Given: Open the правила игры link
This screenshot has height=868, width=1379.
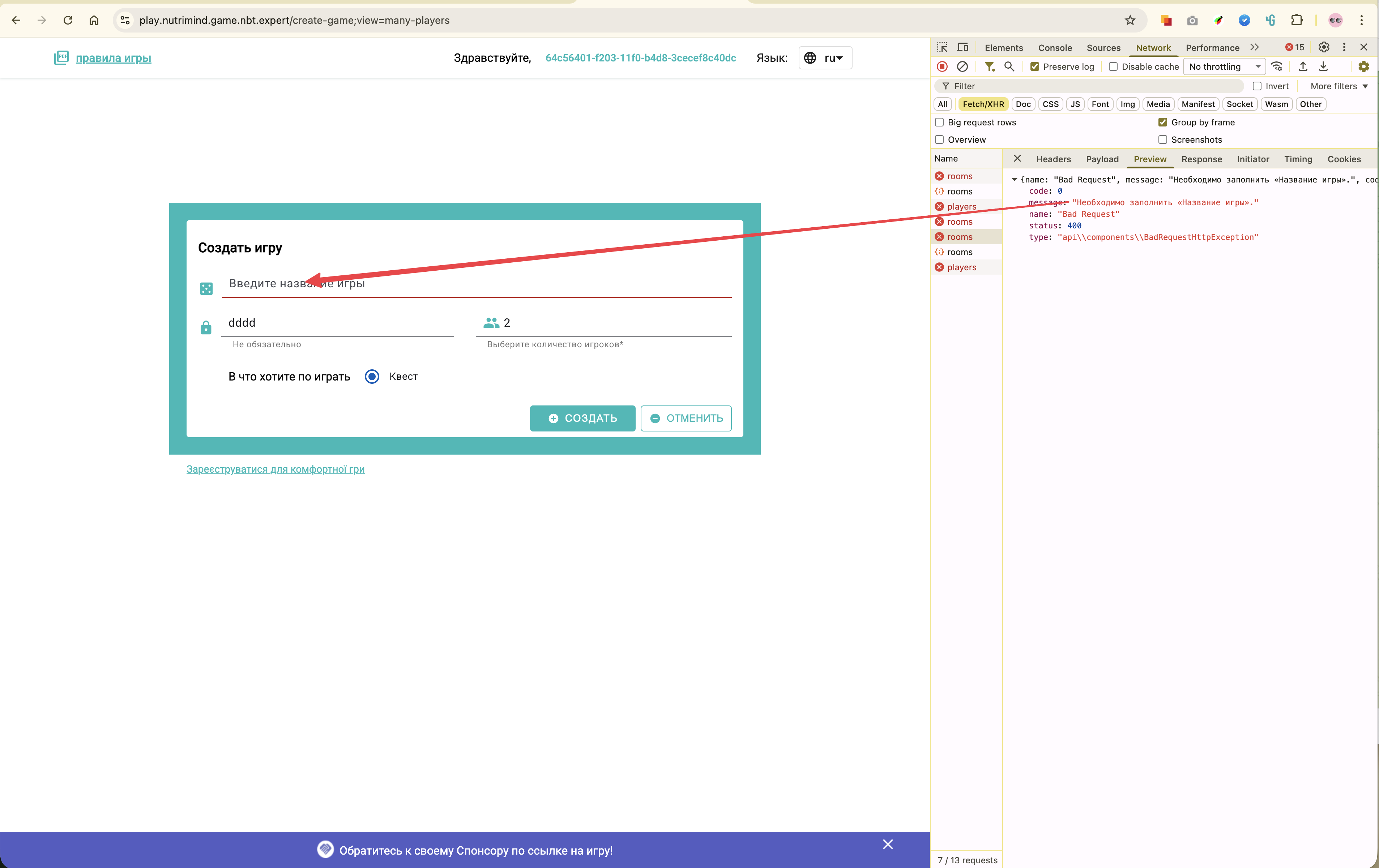Looking at the screenshot, I should (114, 58).
